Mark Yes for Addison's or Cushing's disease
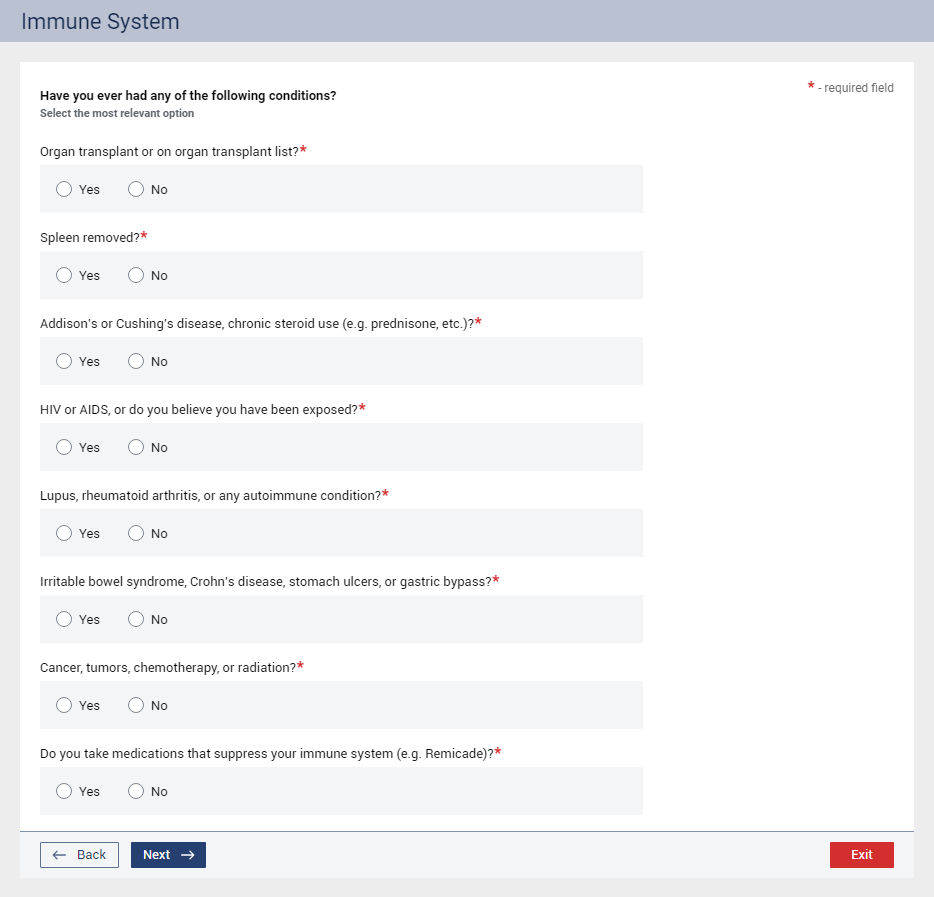This screenshot has height=897, width=934. point(64,361)
